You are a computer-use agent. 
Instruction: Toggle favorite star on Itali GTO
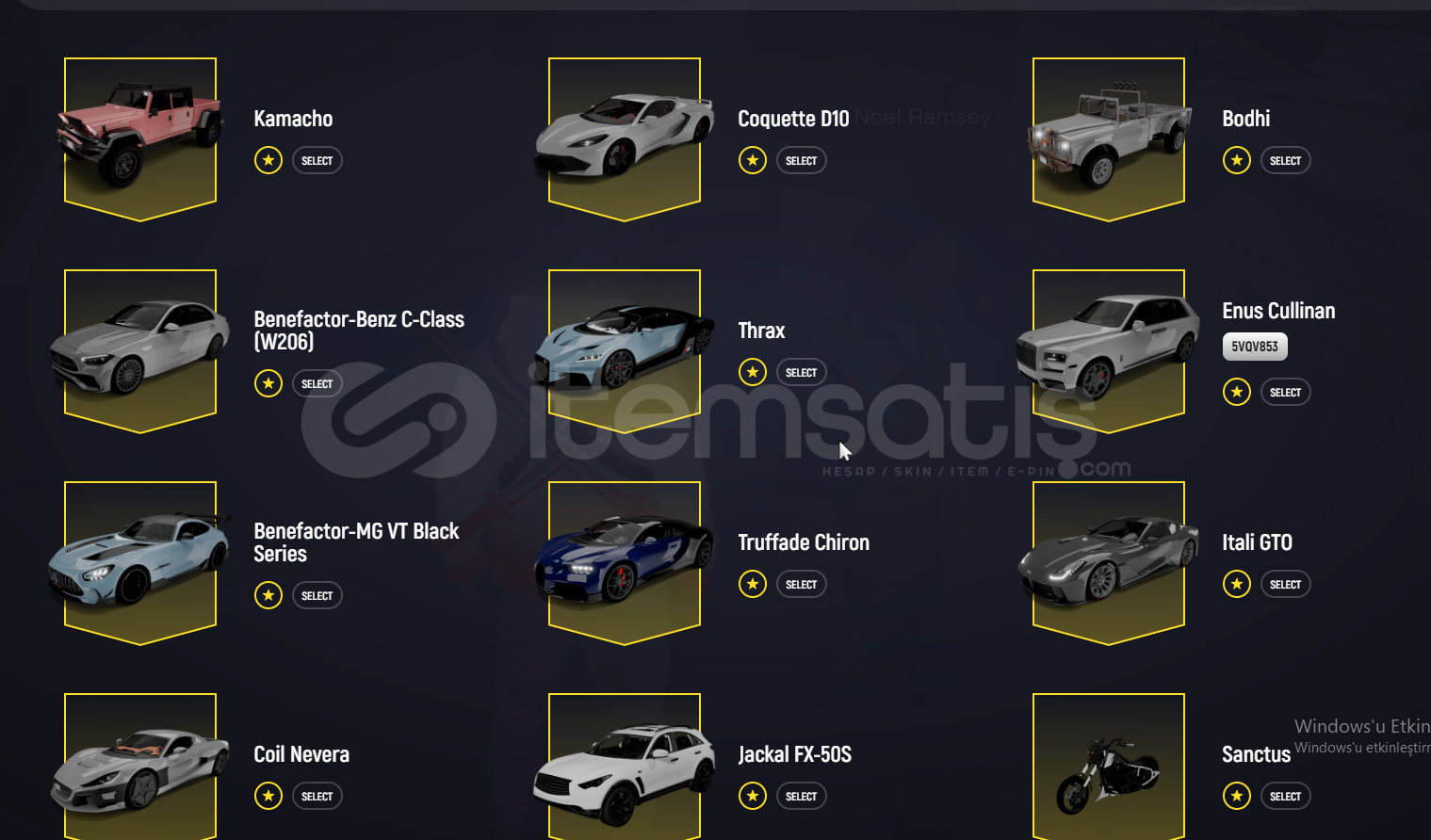(1237, 584)
